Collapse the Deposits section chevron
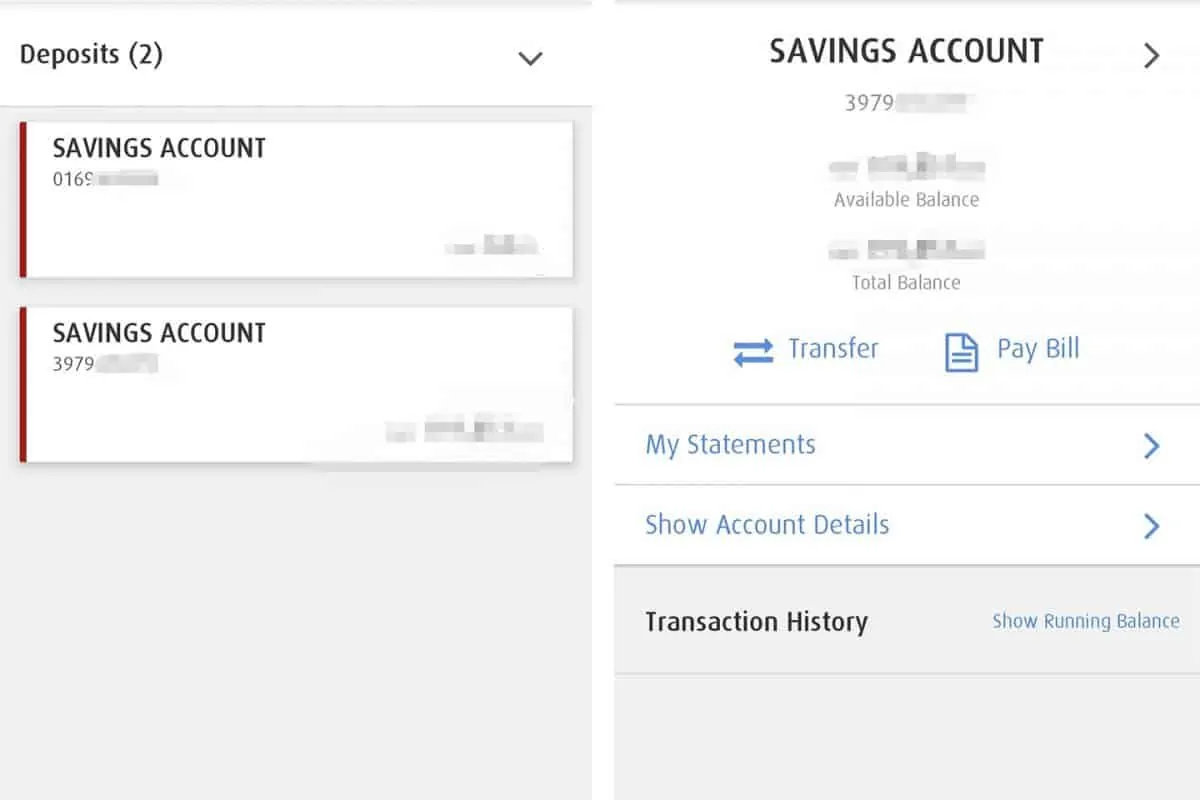The width and height of the screenshot is (1200, 800). (530, 58)
